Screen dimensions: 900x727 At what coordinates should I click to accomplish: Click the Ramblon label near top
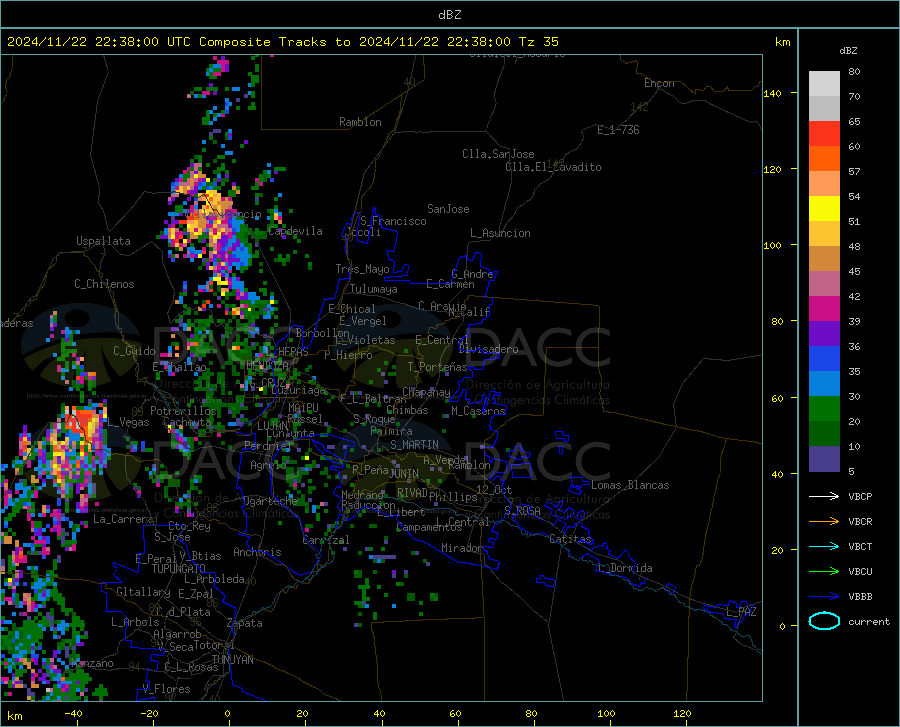(360, 122)
